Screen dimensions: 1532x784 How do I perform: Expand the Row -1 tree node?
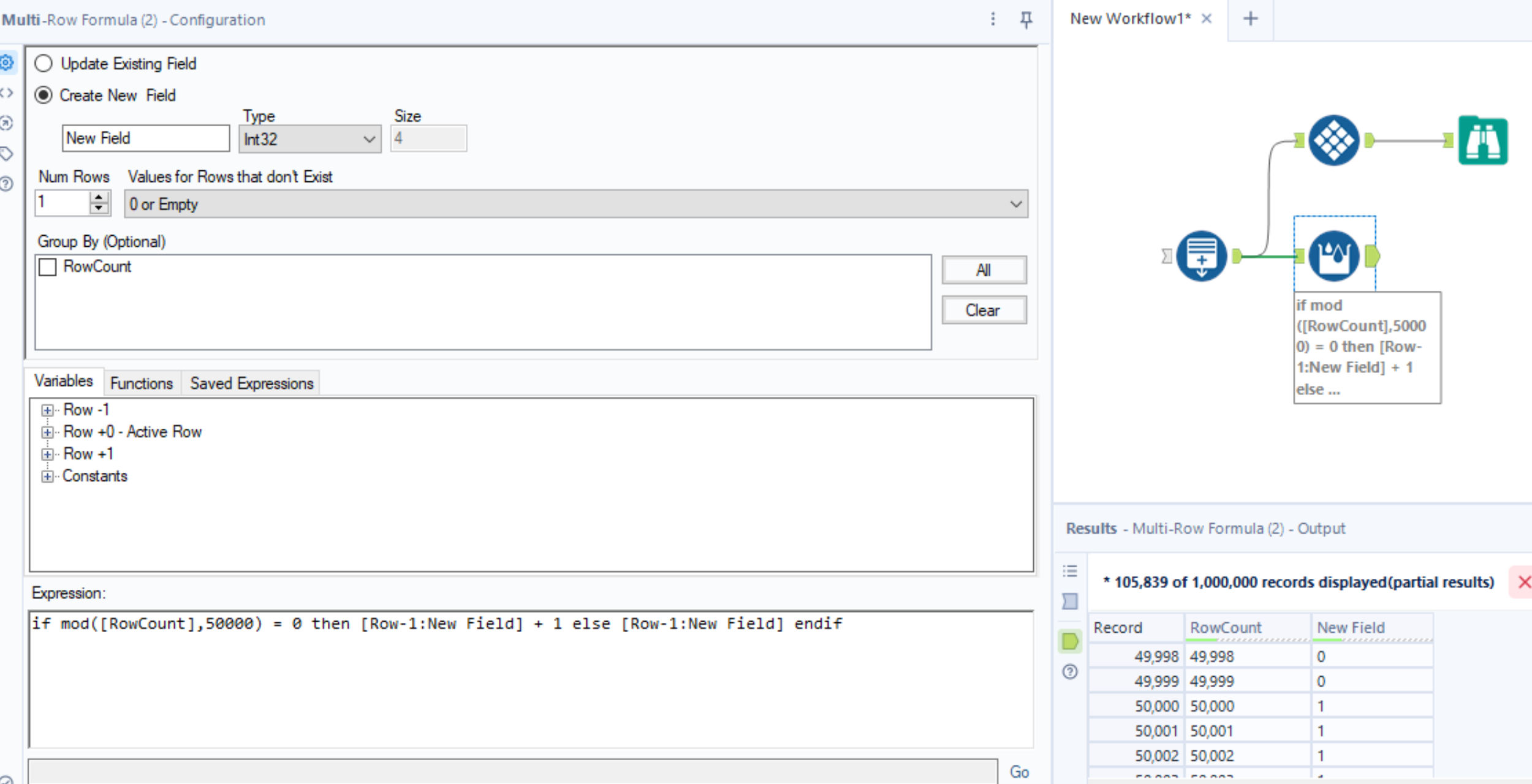[x=47, y=410]
